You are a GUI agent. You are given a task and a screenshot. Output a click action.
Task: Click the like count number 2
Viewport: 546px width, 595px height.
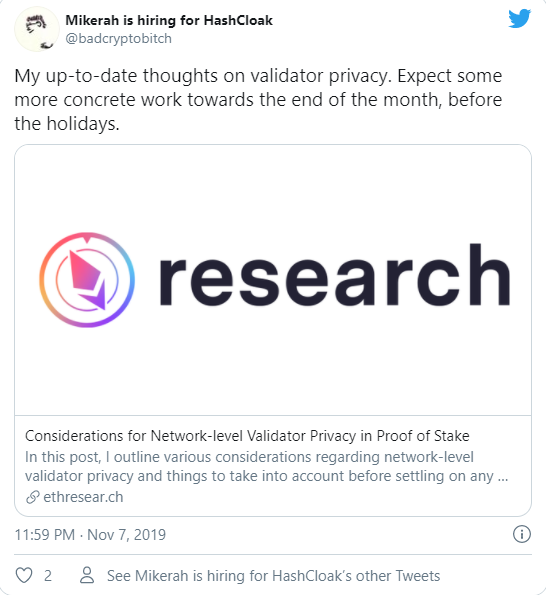pos(48,576)
